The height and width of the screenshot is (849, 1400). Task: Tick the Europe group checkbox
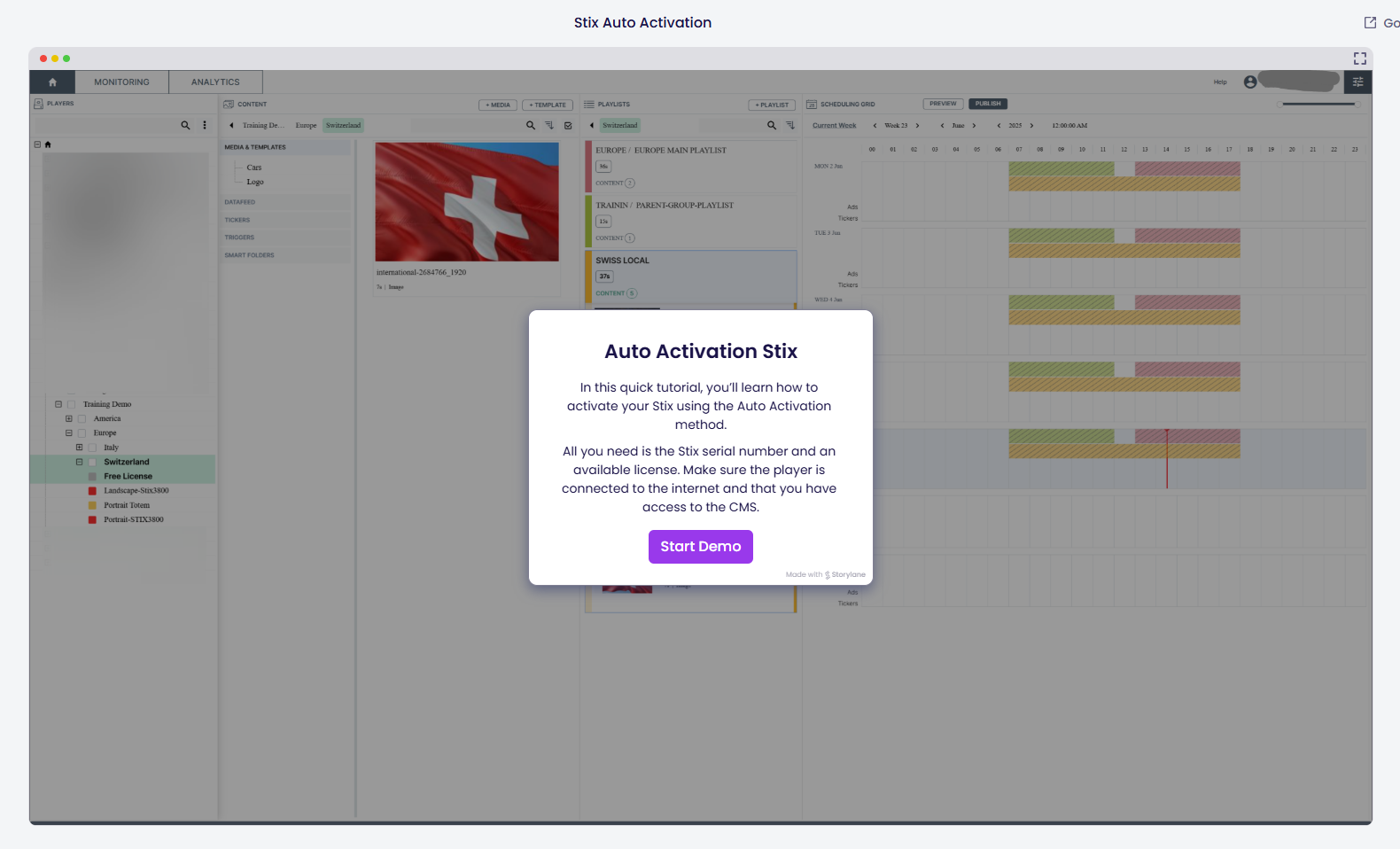(x=82, y=433)
